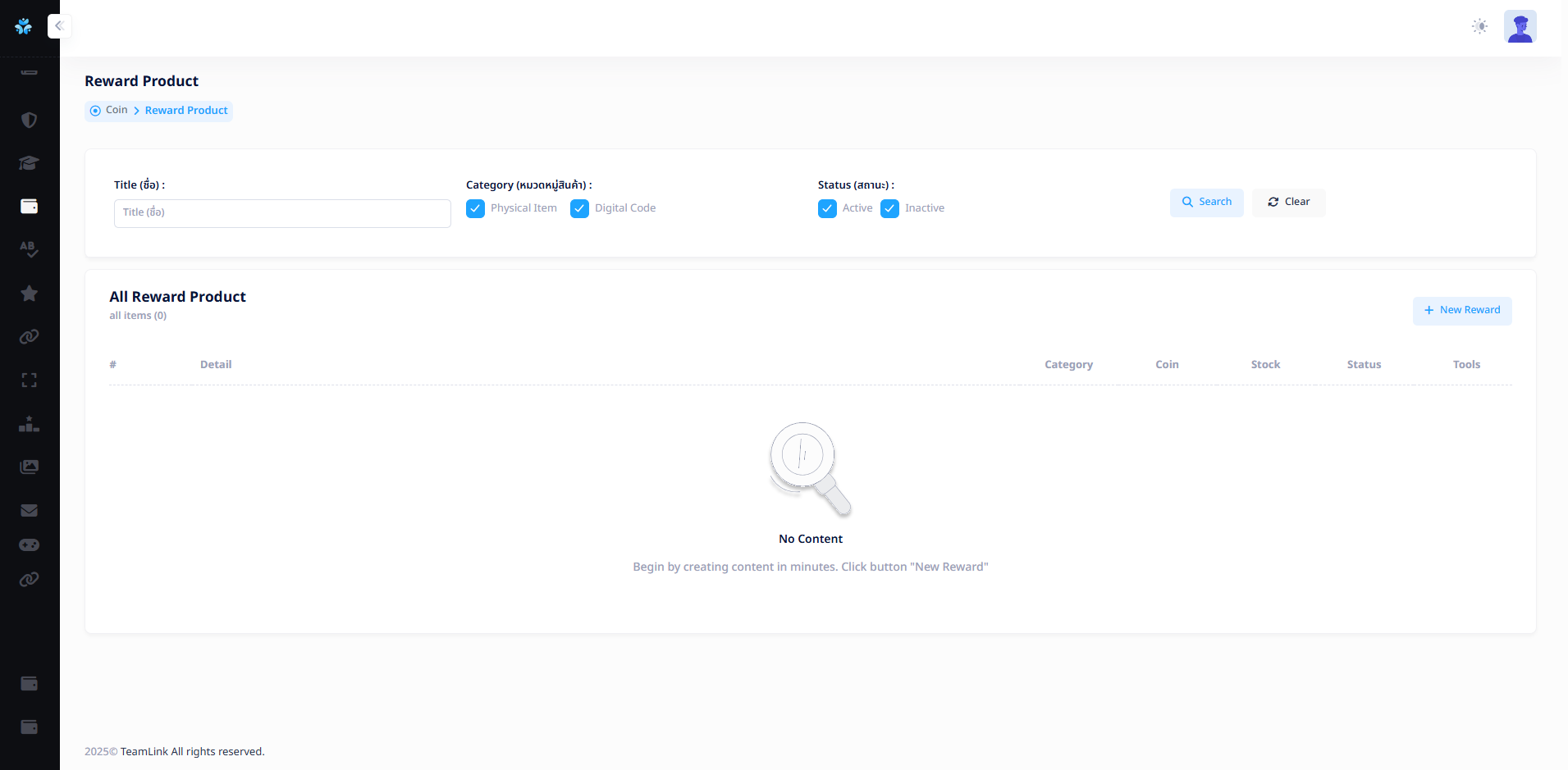1568x770 pixels.
Task: Collapse the sidebar with double-chevron button
Action: tap(59, 26)
